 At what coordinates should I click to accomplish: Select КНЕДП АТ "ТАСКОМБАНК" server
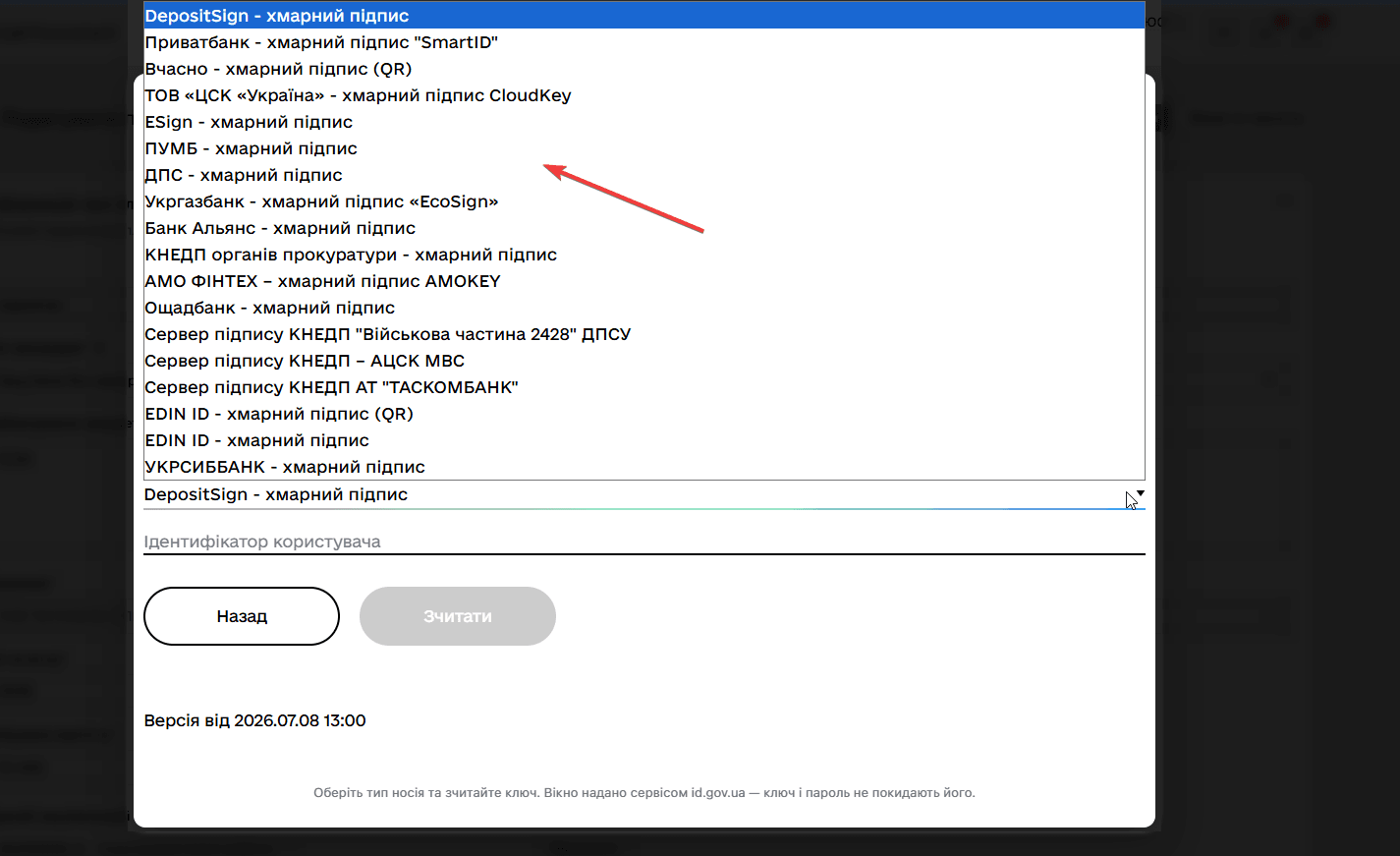click(x=644, y=387)
